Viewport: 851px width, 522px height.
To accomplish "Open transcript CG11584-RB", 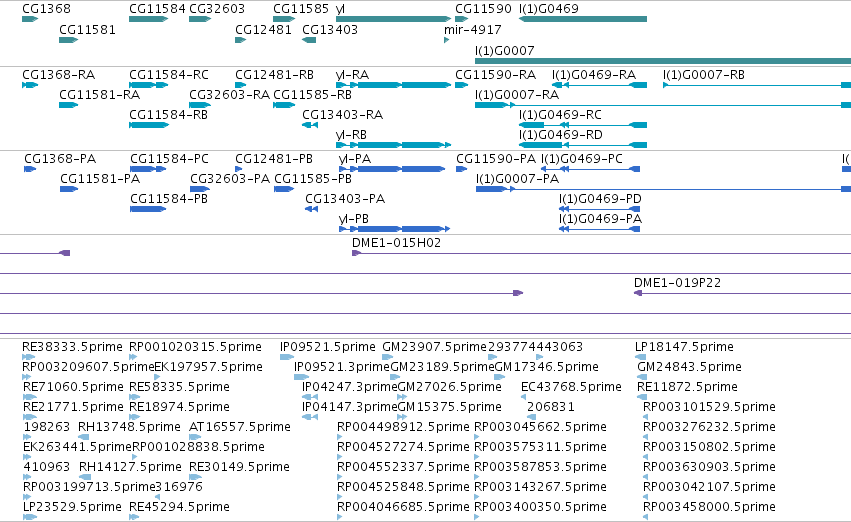I will tap(149, 125).
